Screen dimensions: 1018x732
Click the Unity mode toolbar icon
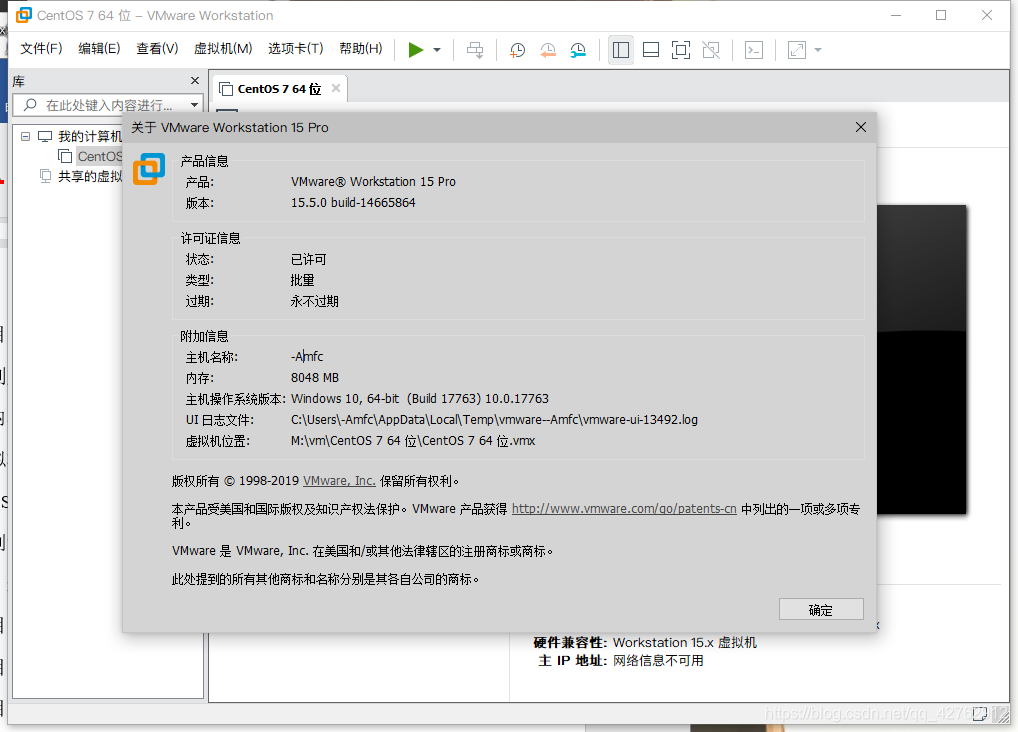click(x=711, y=50)
